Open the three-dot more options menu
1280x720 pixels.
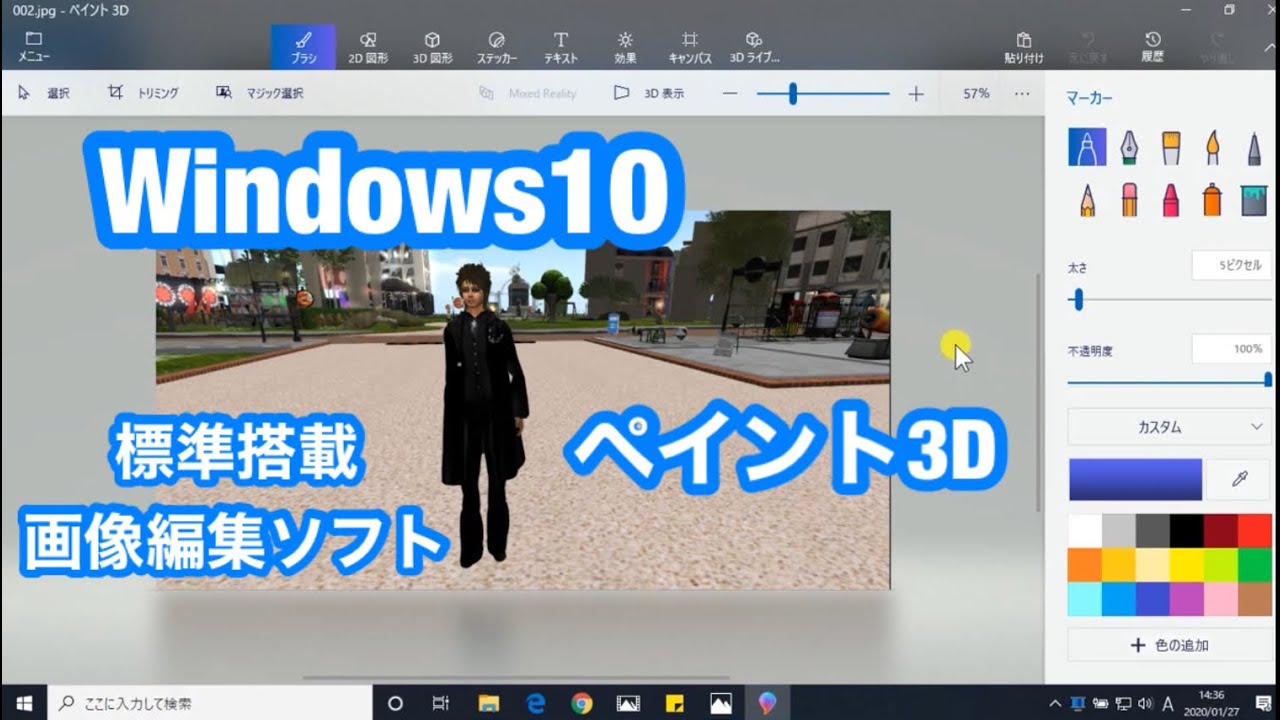[x=1022, y=93]
